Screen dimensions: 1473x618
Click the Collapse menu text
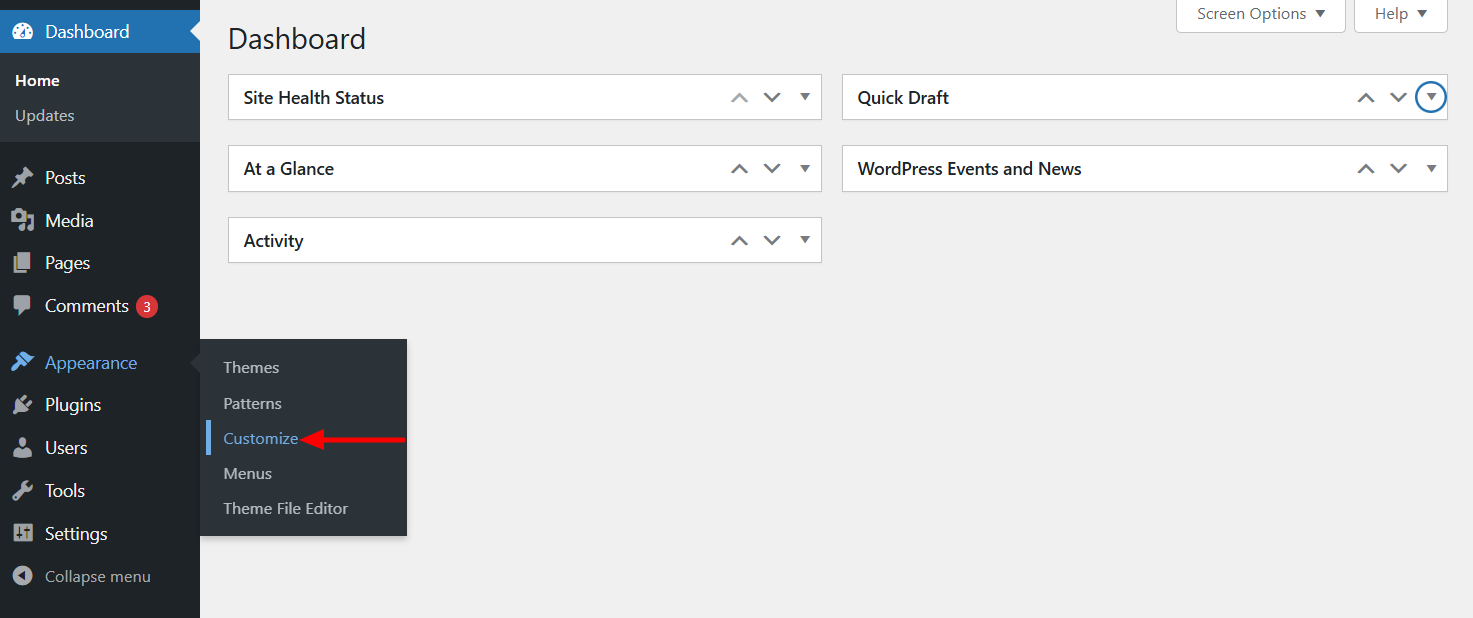pyautogui.click(x=98, y=576)
